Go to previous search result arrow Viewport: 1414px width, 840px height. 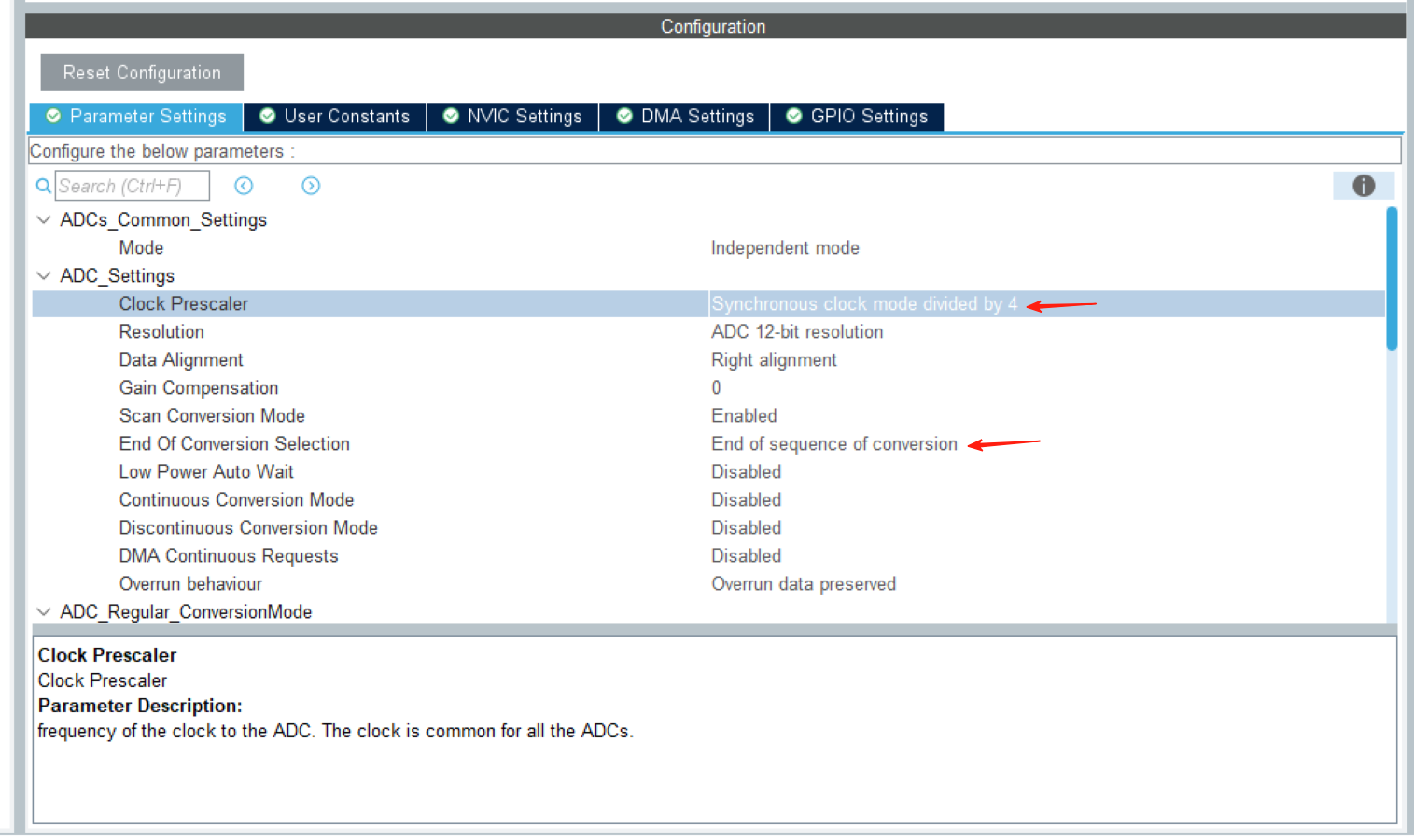pos(244,186)
